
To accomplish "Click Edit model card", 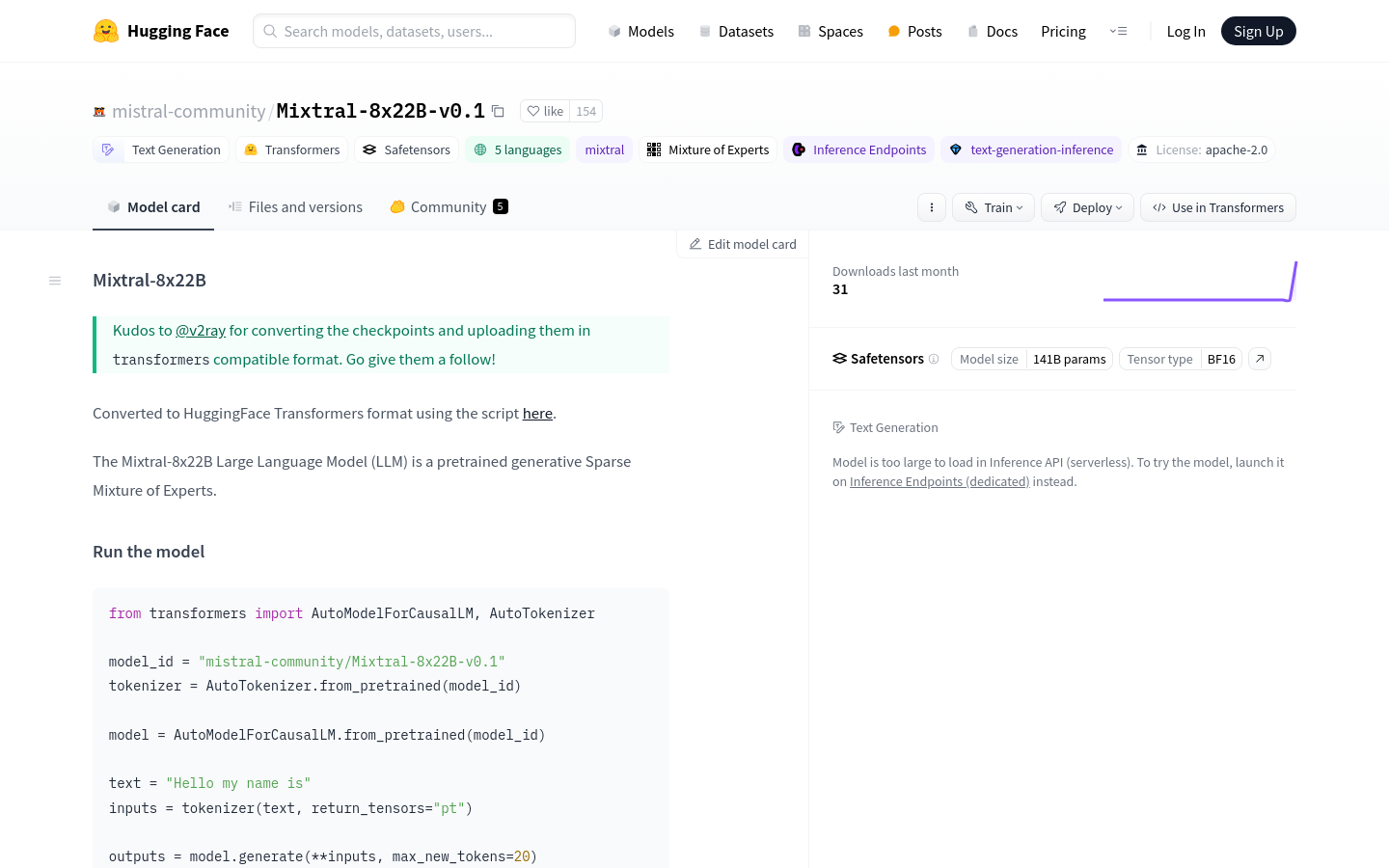I will click(743, 244).
